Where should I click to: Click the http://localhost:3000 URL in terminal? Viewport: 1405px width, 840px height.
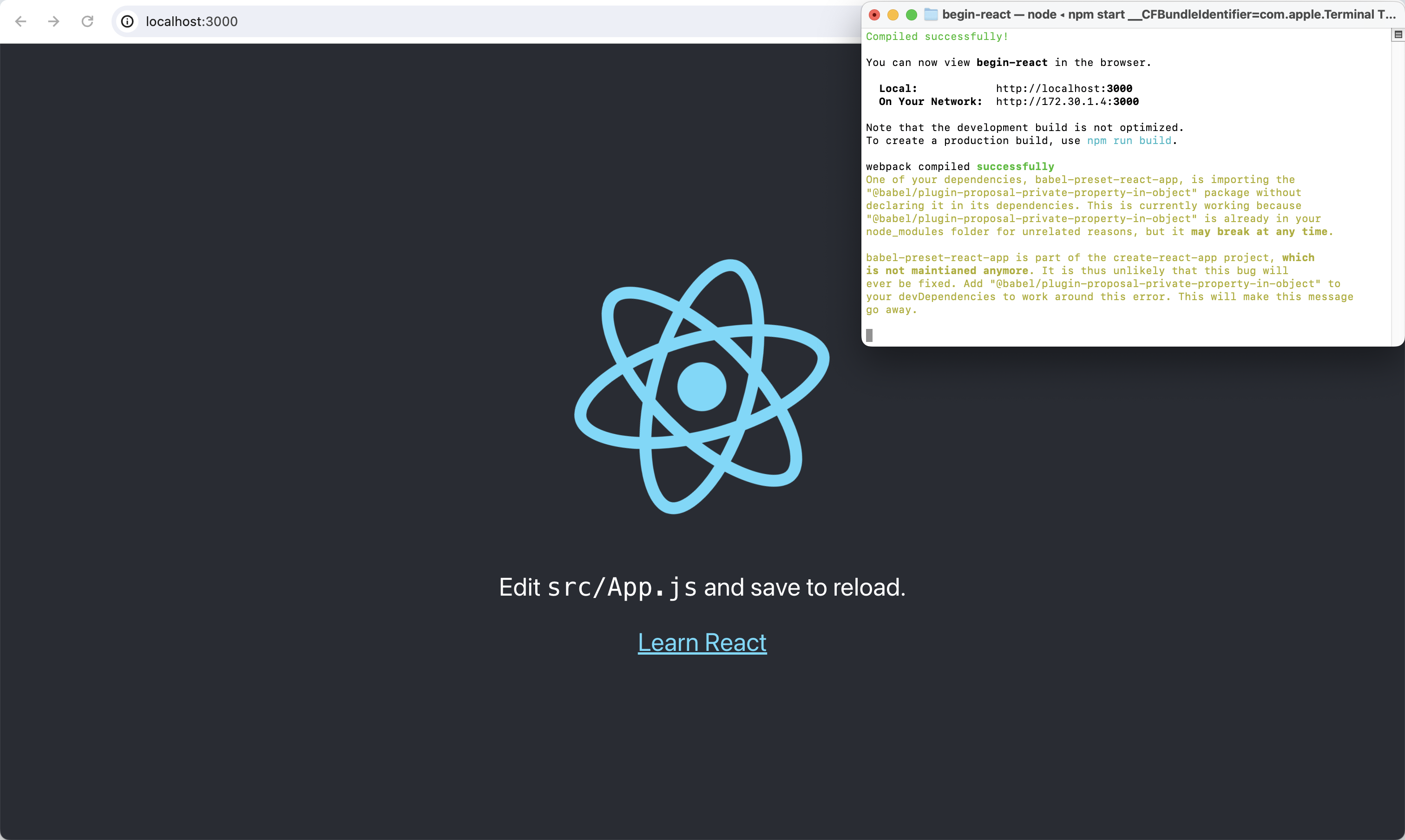pyautogui.click(x=1064, y=88)
